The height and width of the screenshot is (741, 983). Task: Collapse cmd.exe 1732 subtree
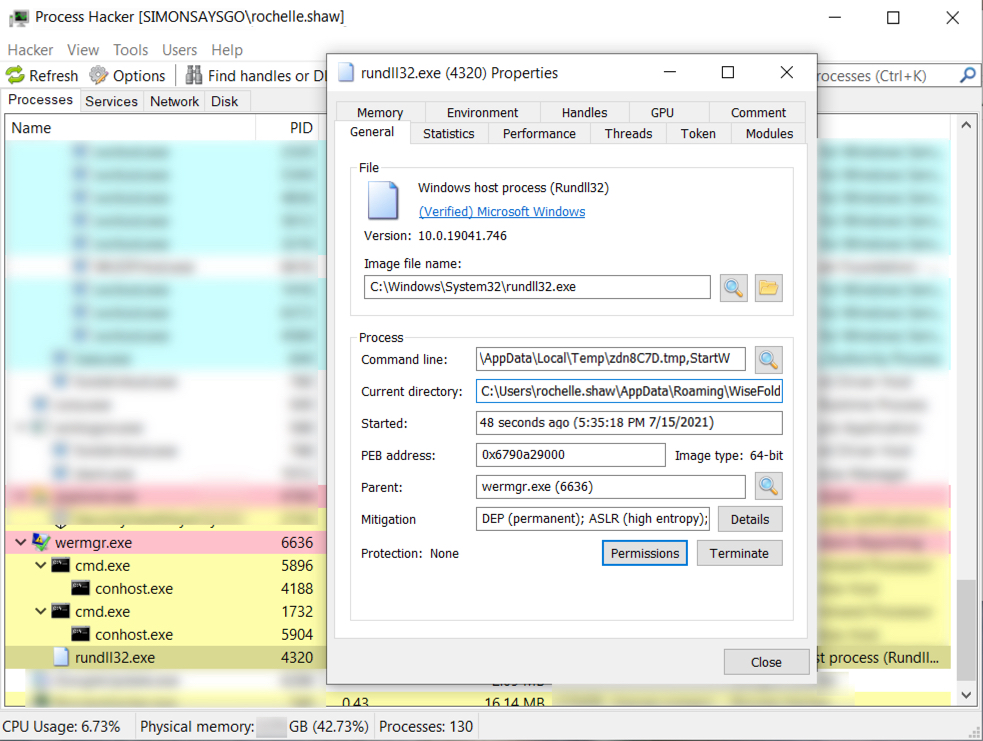coord(41,611)
